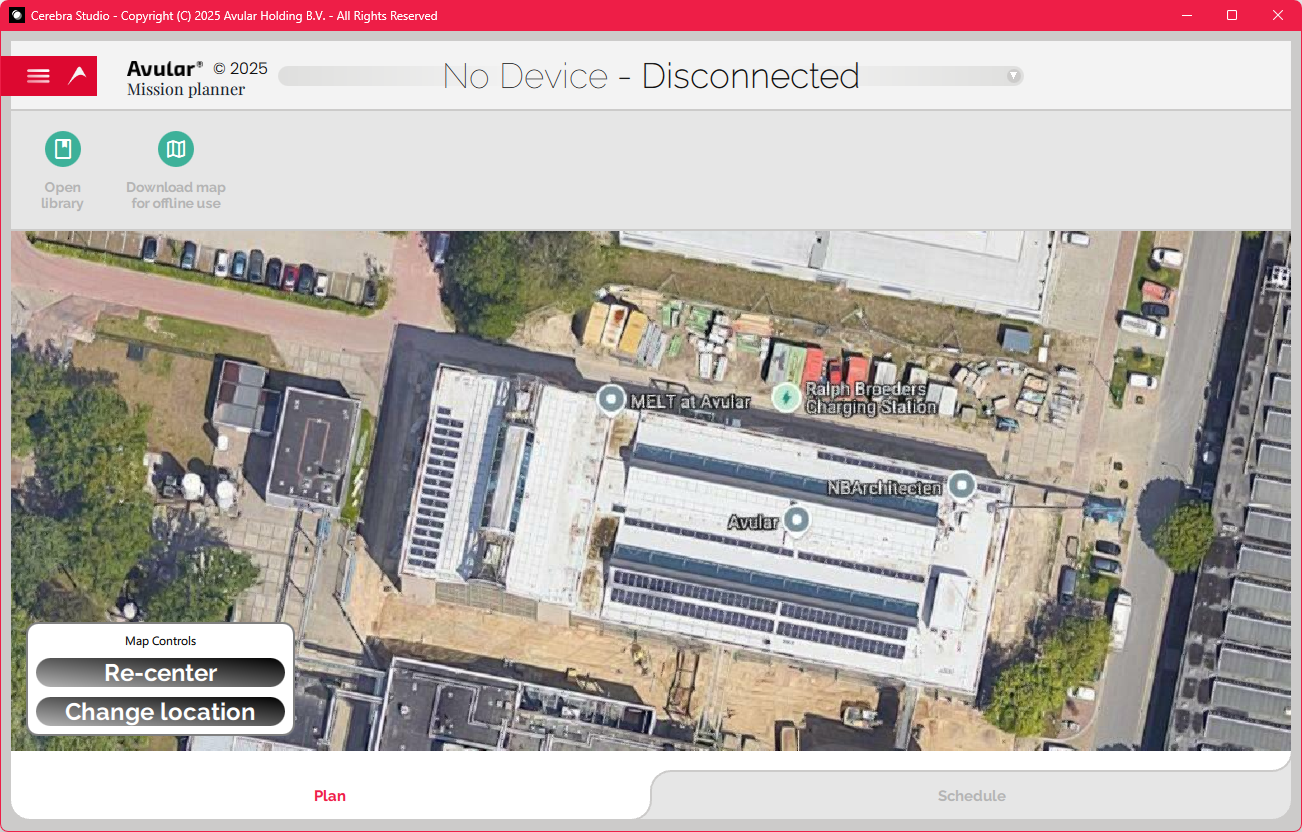This screenshot has width=1302, height=832.
Task: Click the Ralph Broeders Charging Station marker icon
Action: pos(787,398)
